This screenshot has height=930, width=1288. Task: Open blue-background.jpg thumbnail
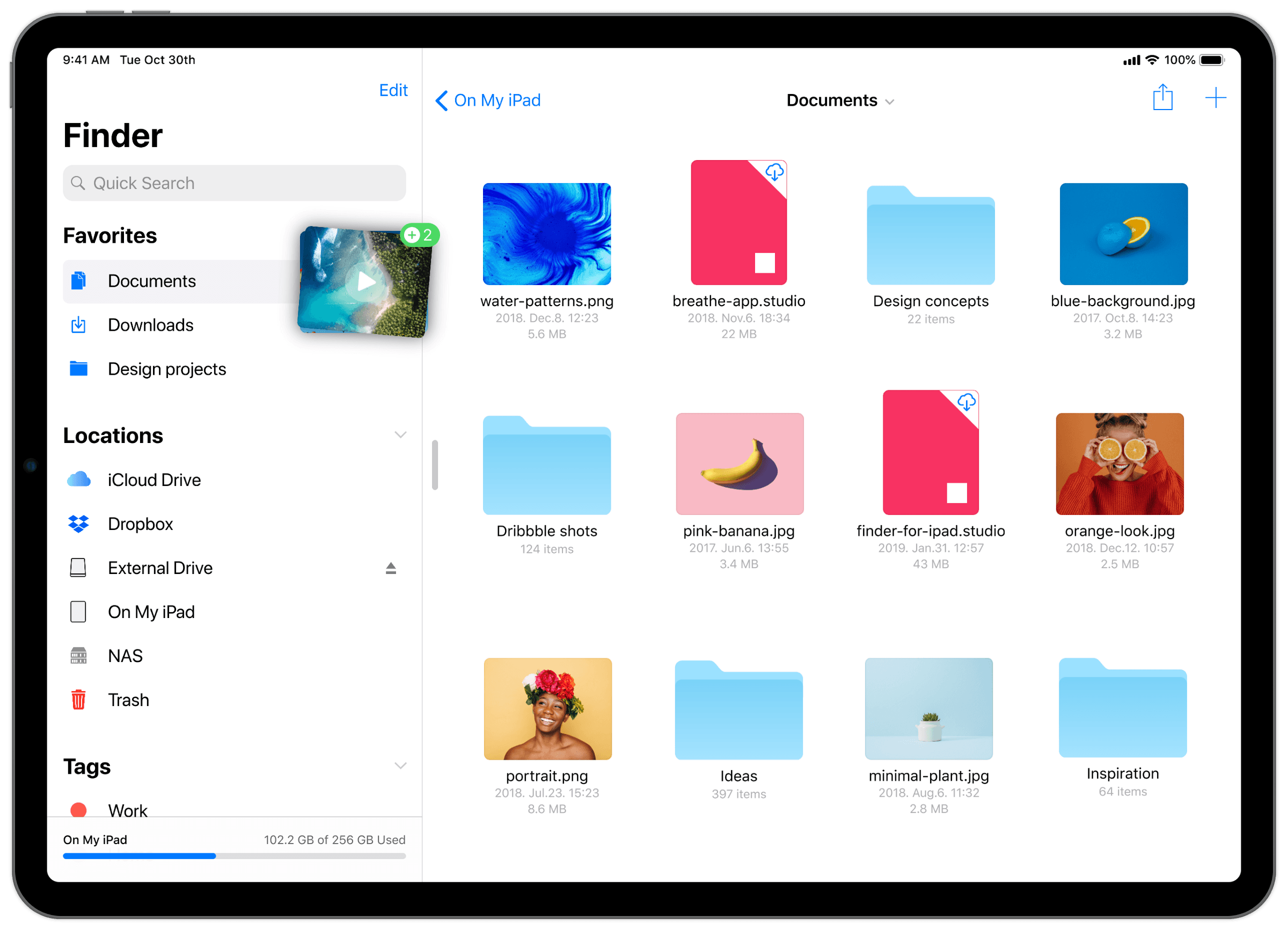(x=1123, y=234)
